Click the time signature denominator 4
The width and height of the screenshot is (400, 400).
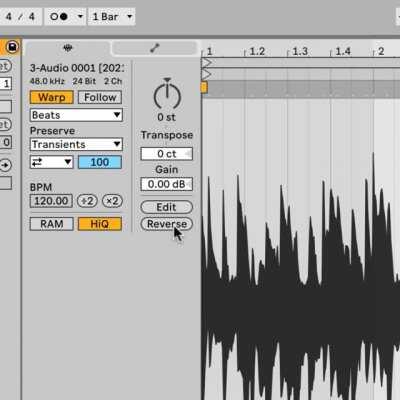31,16
